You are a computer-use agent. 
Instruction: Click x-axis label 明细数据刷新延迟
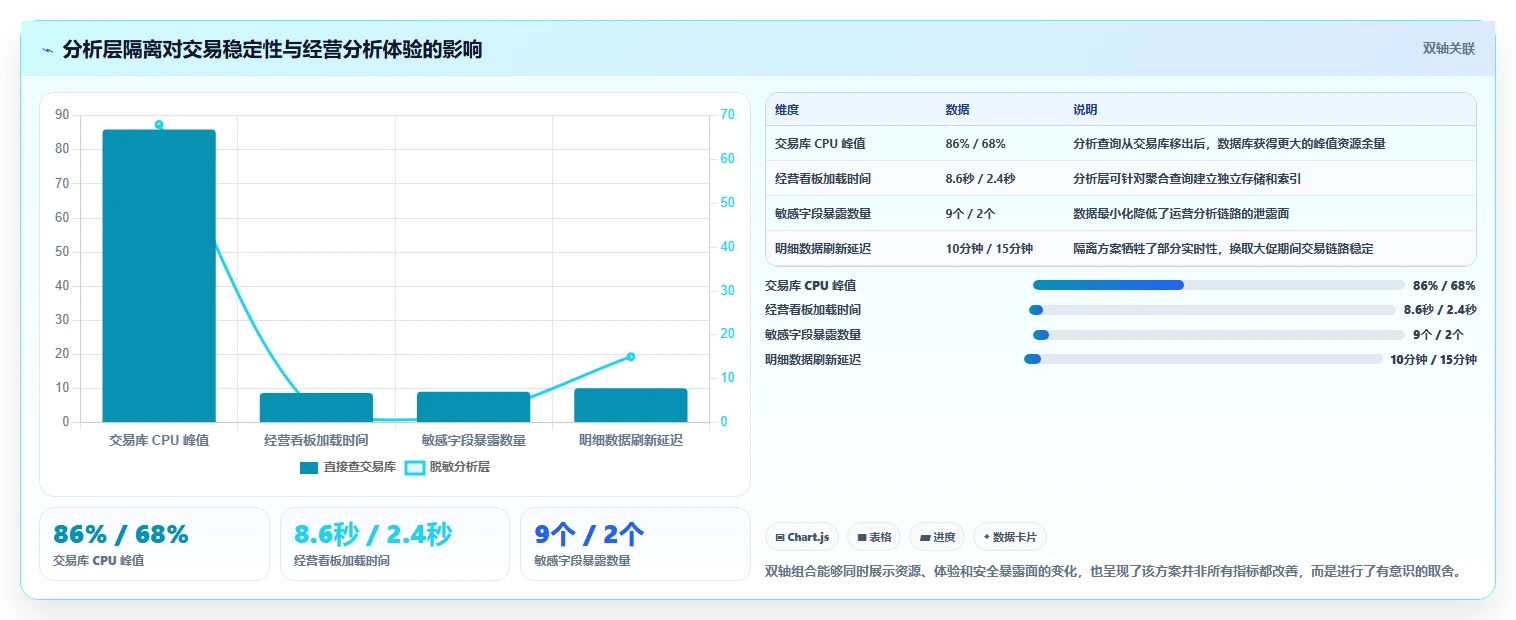pos(631,440)
